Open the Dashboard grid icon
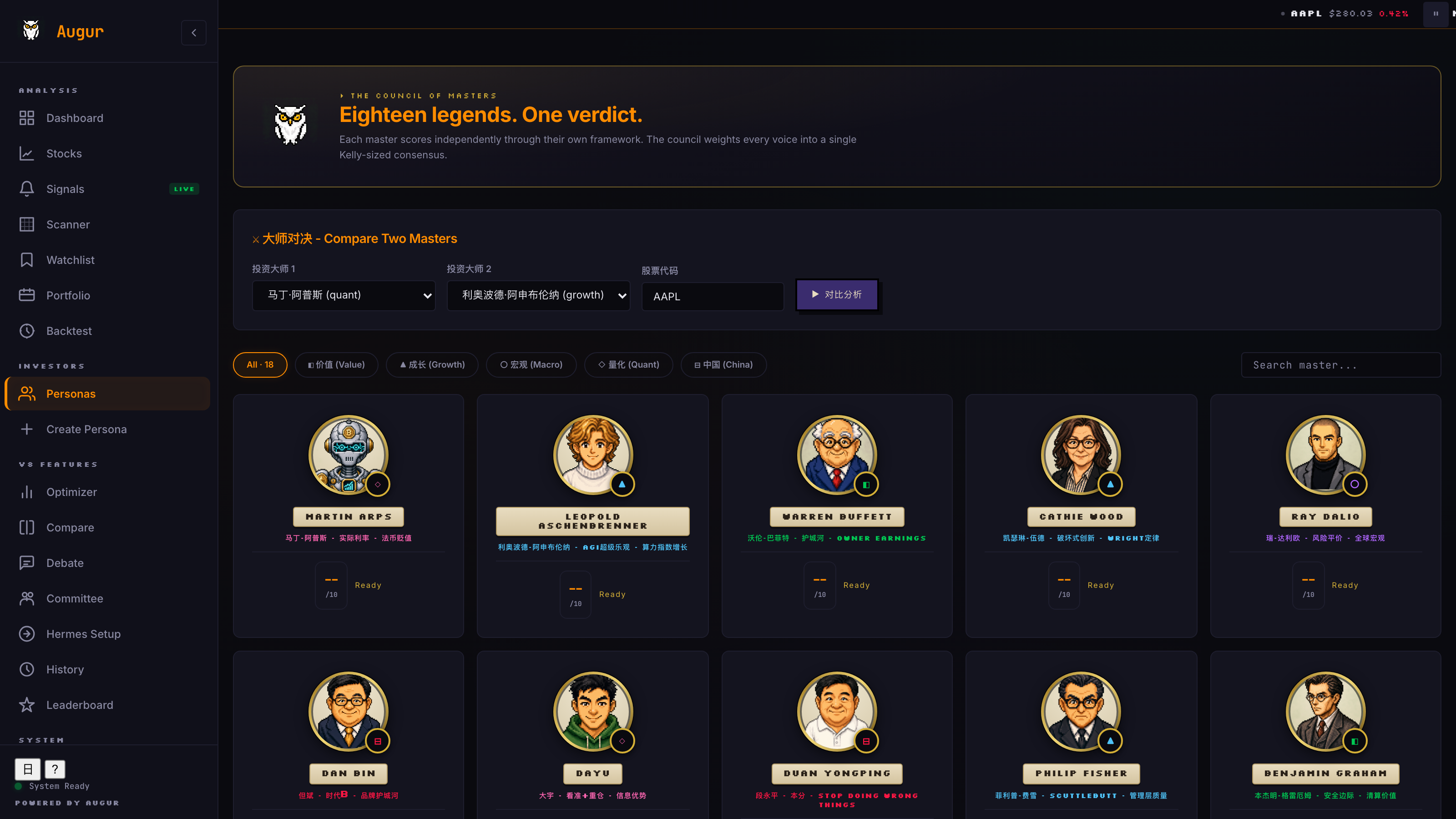The height and width of the screenshot is (819, 1456). pos(26,118)
